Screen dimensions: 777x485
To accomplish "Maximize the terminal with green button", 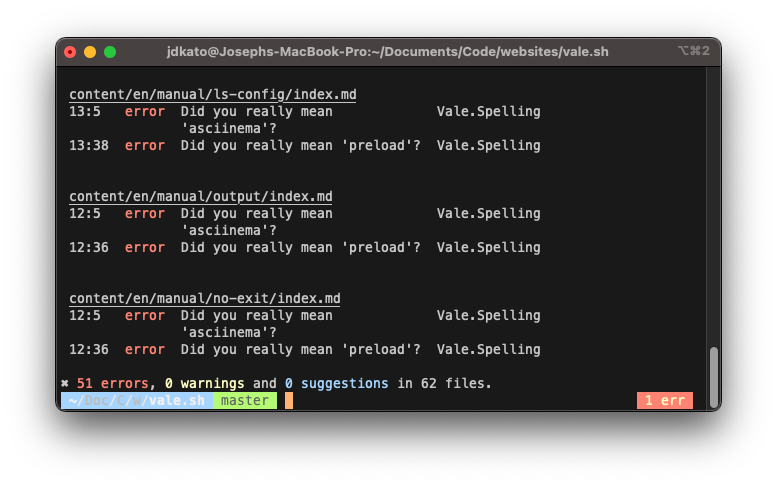I will point(110,52).
